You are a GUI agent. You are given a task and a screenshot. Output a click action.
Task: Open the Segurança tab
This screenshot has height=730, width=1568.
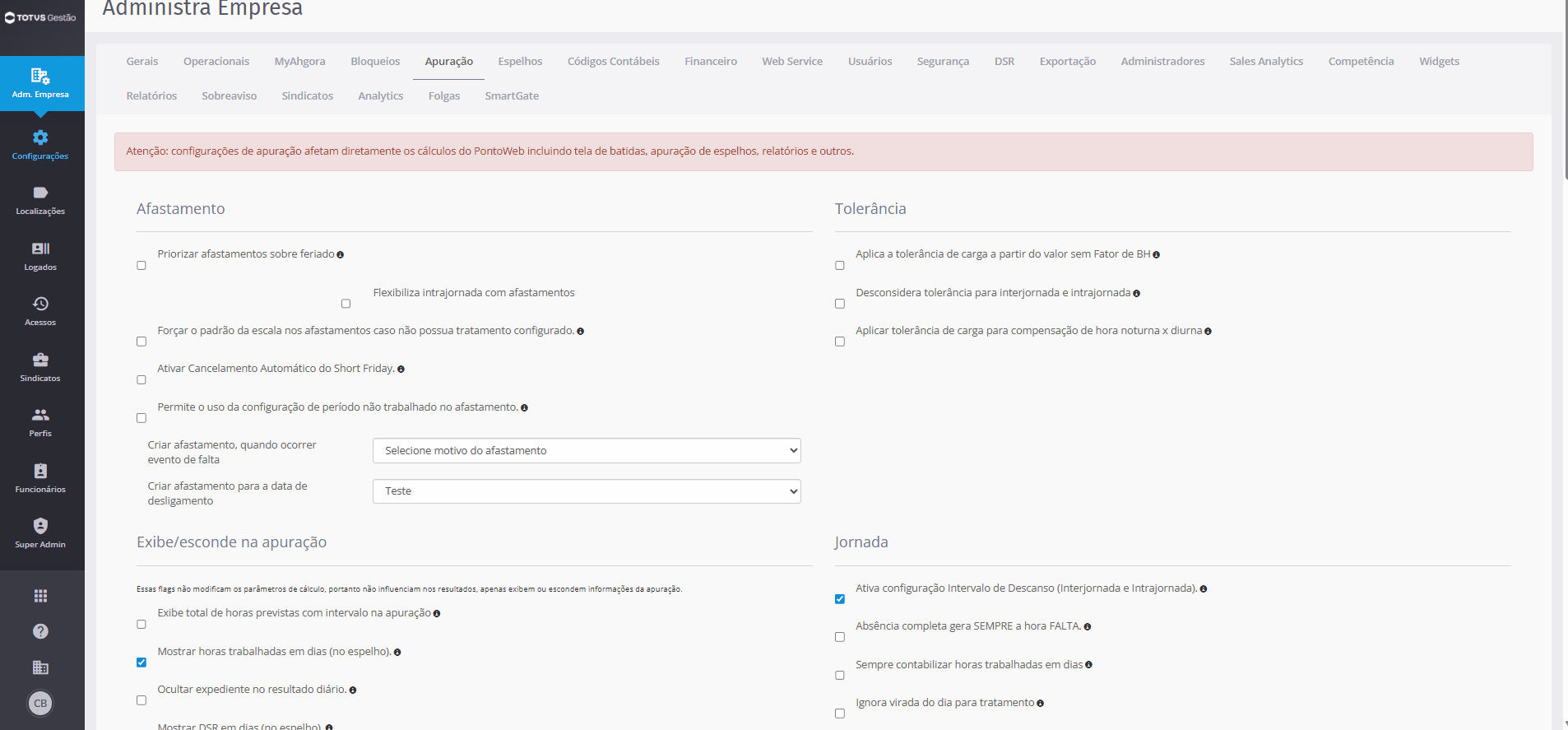point(943,62)
